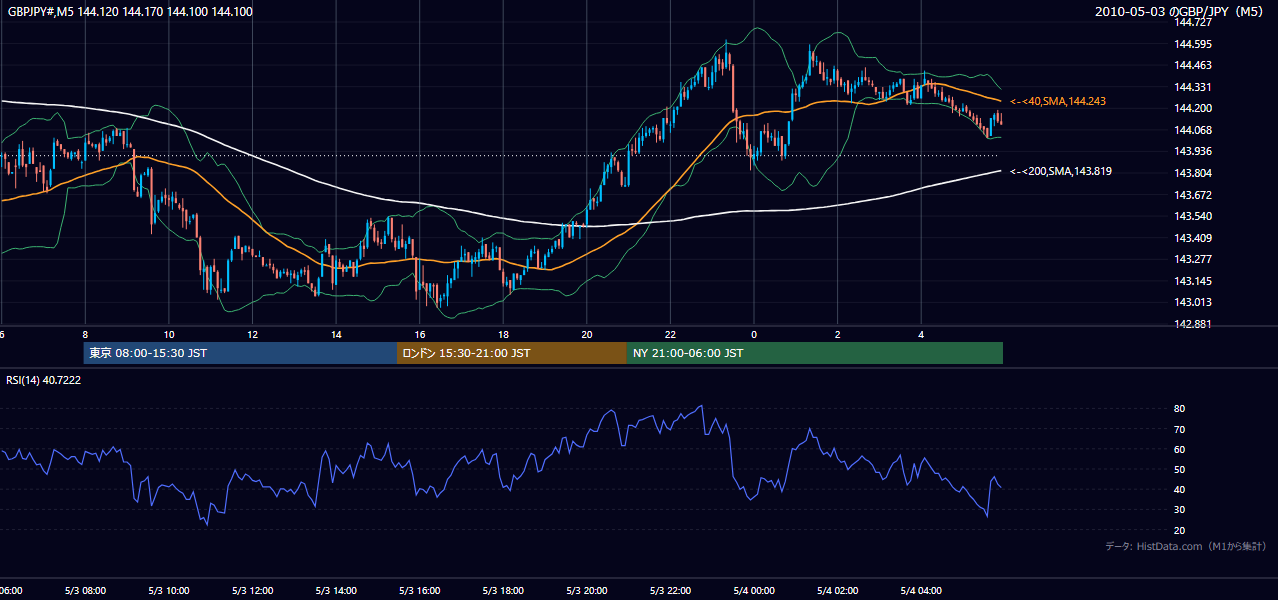Click price level 143.540 on the axis
This screenshot has width=1278, height=600.
click(1193, 216)
